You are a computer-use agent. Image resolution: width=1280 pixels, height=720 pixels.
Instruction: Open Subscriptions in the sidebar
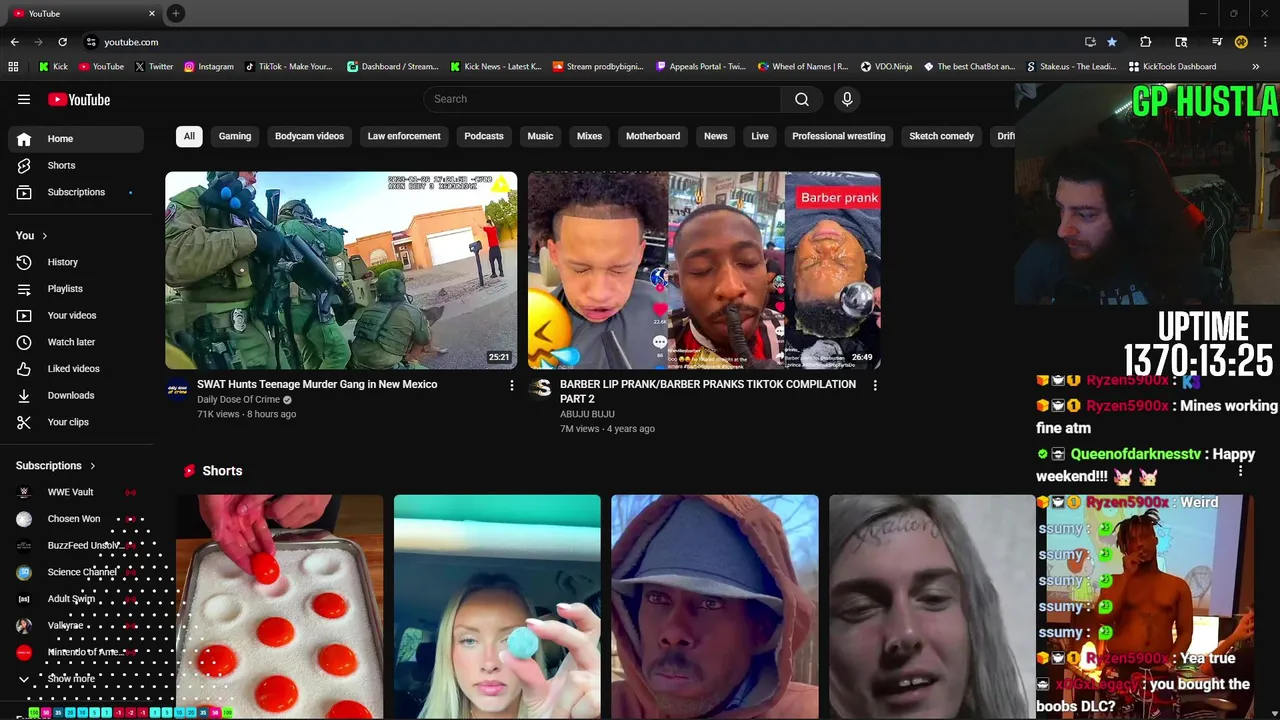click(76, 192)
